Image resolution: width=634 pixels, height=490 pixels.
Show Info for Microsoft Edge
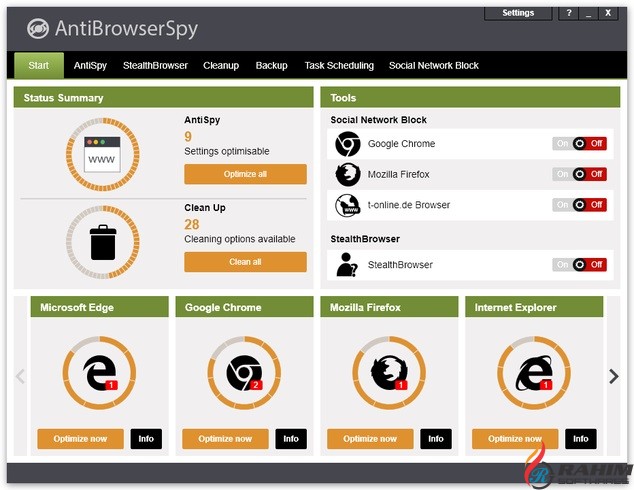pyautogui.click(x=146, y=439)
